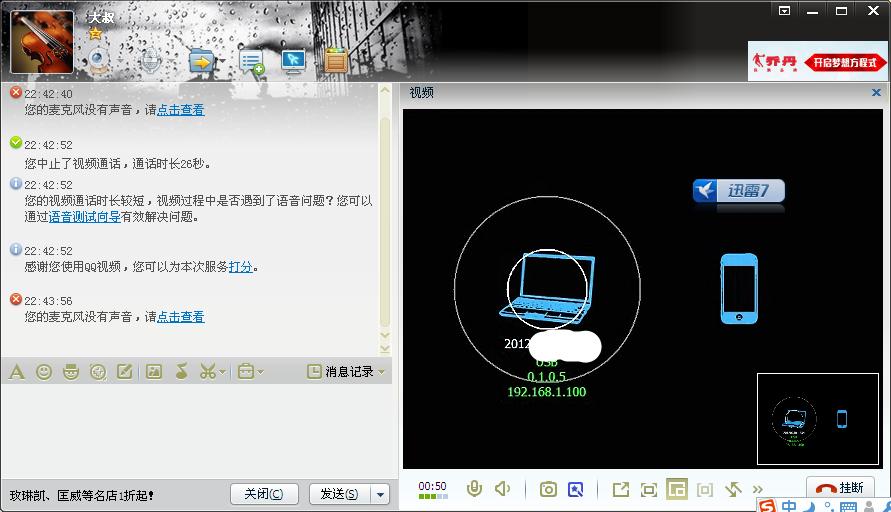Click the chat scrollbar up arrow
Image resolution: width=891 pixels, height=512 pixels.
[x=385, y=90]
